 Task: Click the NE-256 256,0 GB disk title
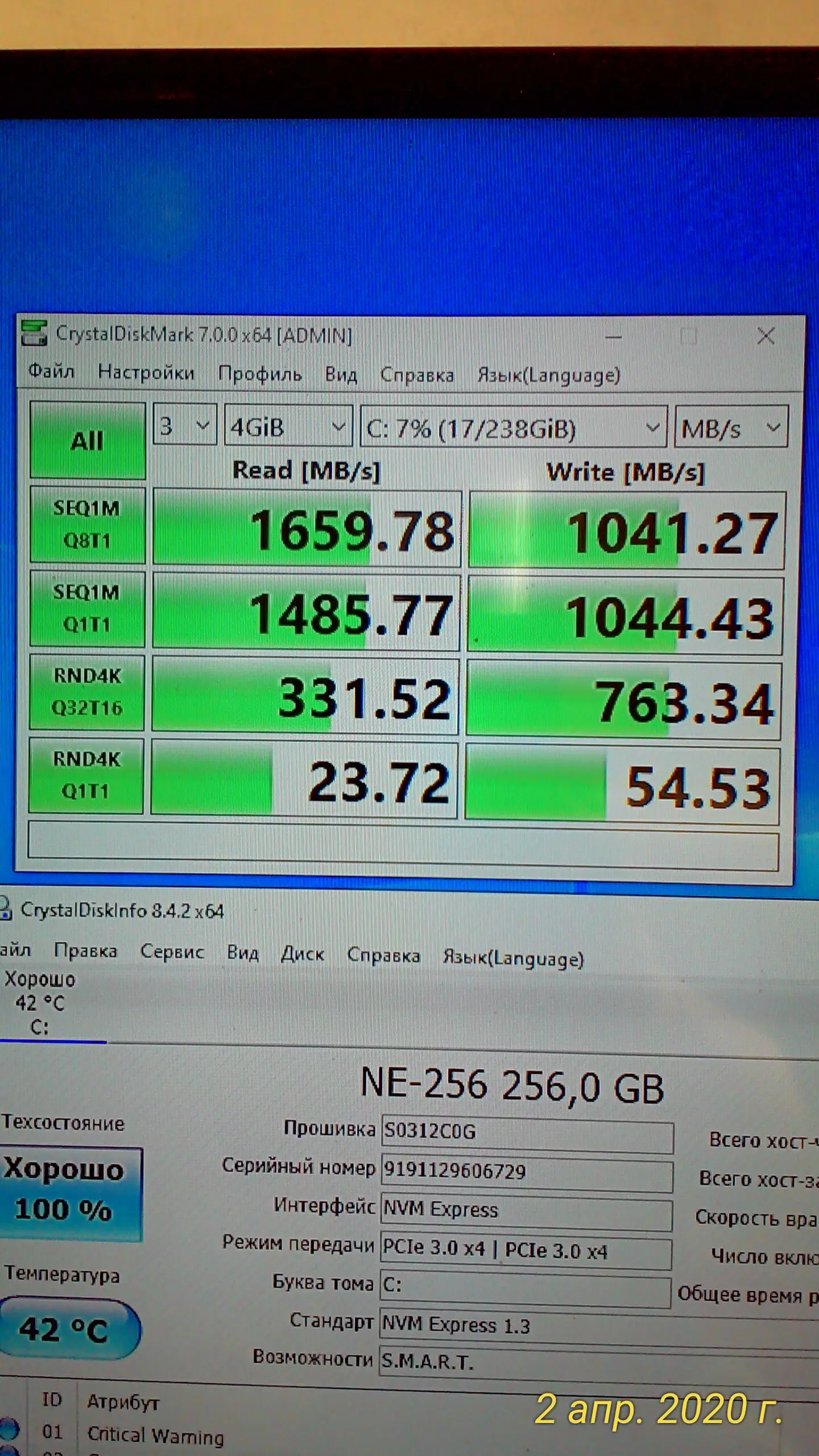pyautogui.click(x=512, y=1085)
